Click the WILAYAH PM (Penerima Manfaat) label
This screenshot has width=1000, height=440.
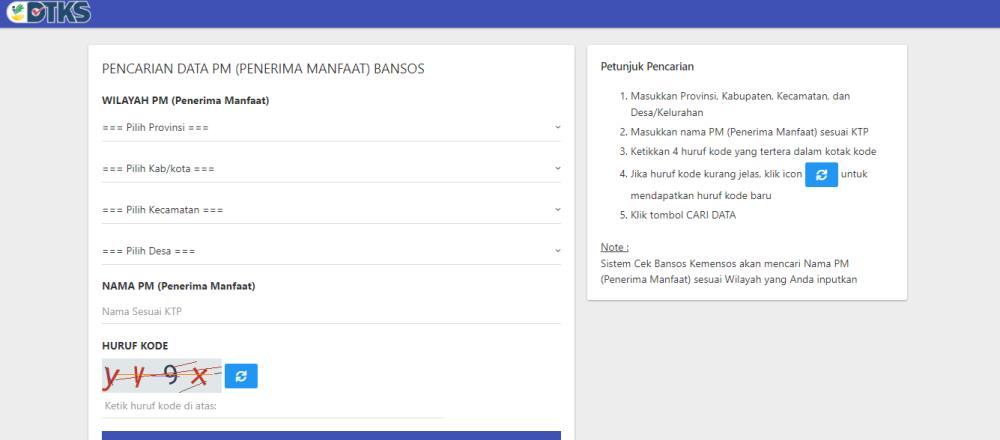pyautogui.click(x=186, y=101)
